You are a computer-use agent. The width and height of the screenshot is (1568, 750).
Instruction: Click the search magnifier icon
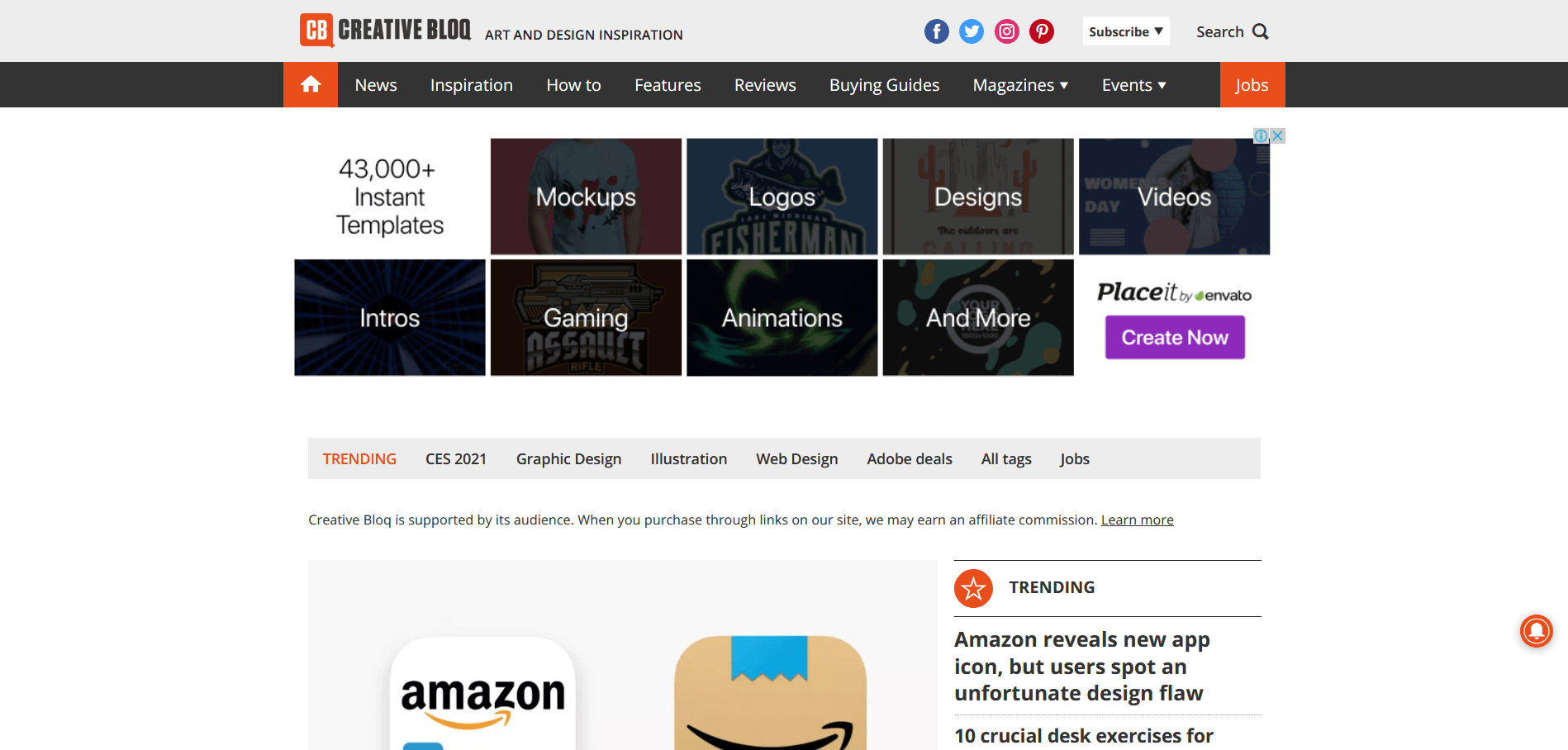(x=1260, y=31)
